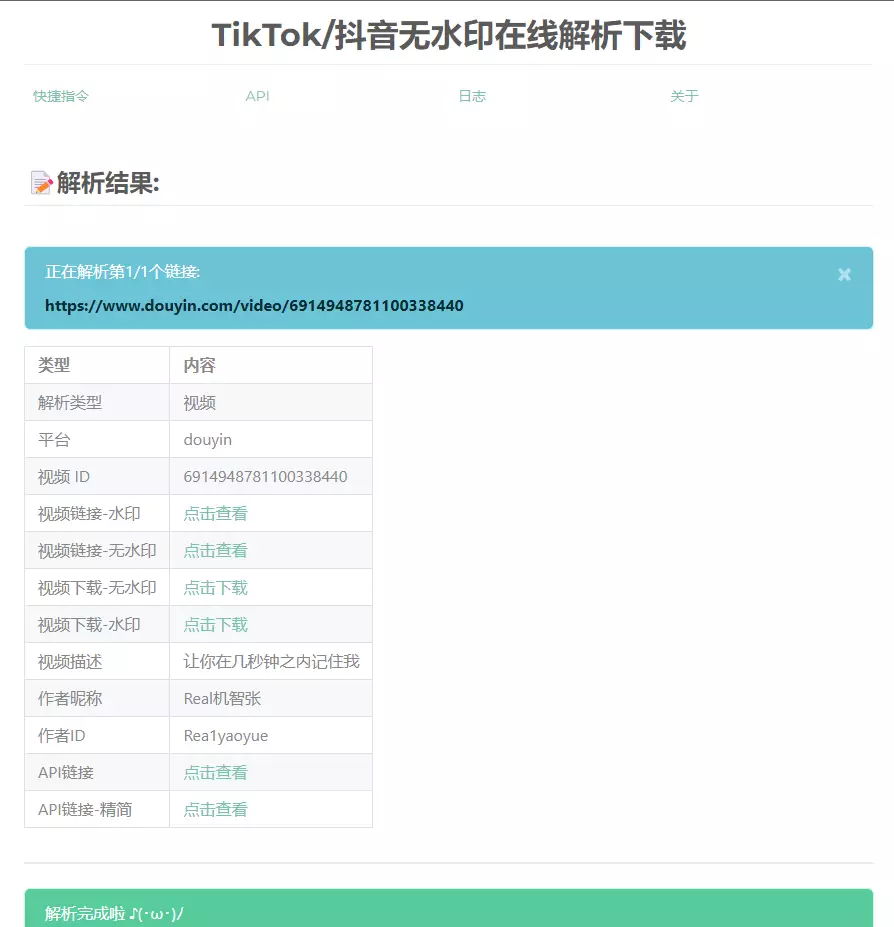
Task: Open the 日志 log page
Action: (x=472, y=96)
